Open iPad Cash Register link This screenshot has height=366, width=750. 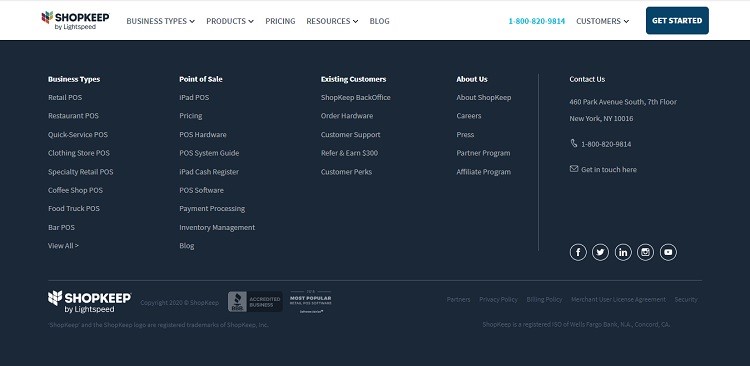tap(209, 172)
